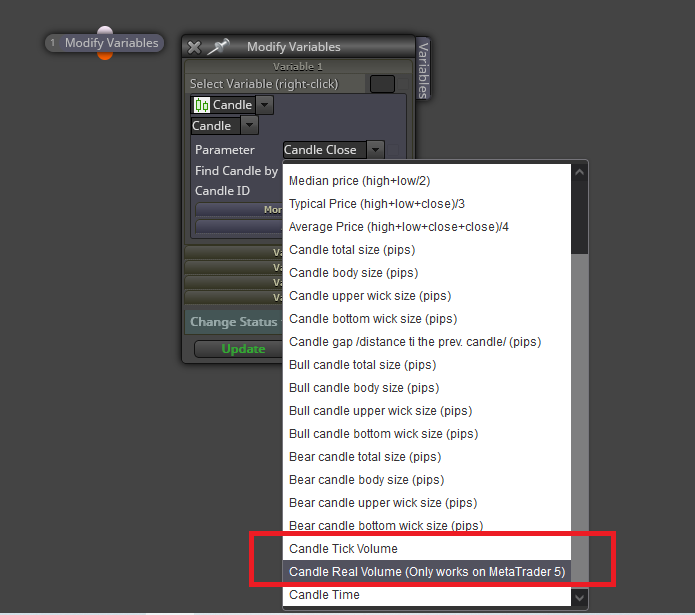695x615 pixels.
Task: Click dropdown list scroll up arrow
Action: (x=580, y=172)
